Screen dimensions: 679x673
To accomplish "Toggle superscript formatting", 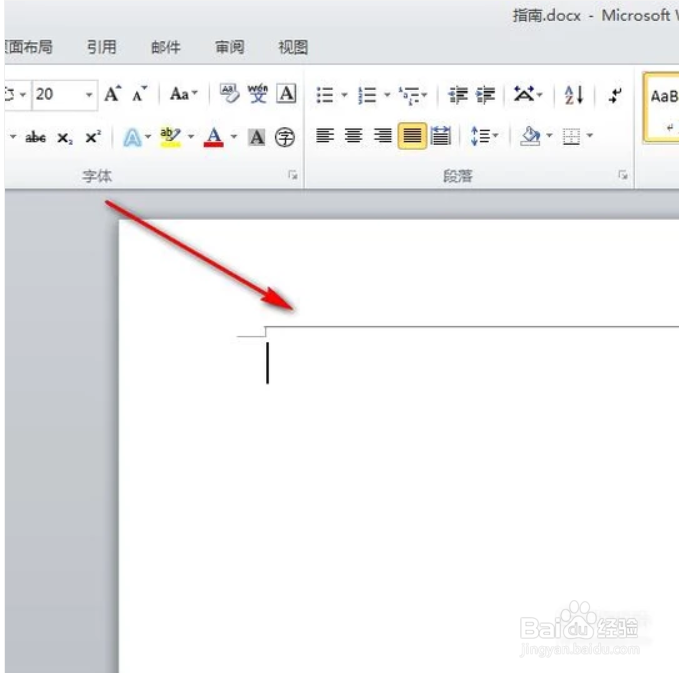I will pos(93,137).
